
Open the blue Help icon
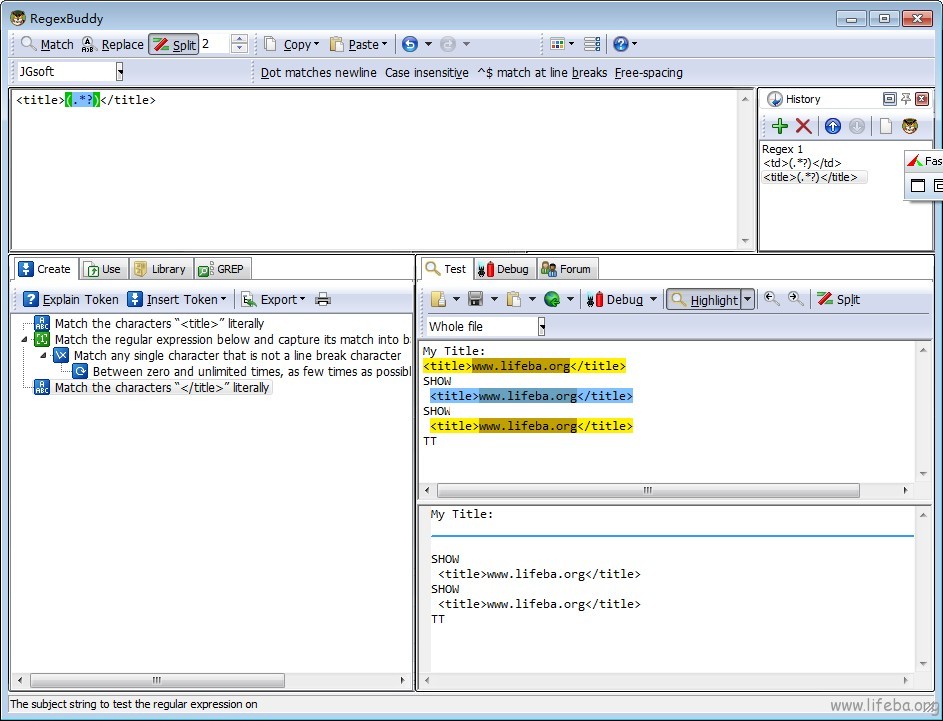click(621, 44)
